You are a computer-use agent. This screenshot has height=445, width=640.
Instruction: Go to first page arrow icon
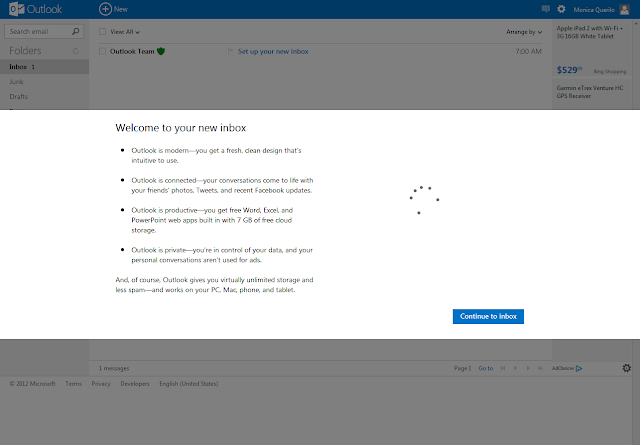pyautogui.click(x=503, y=368)
